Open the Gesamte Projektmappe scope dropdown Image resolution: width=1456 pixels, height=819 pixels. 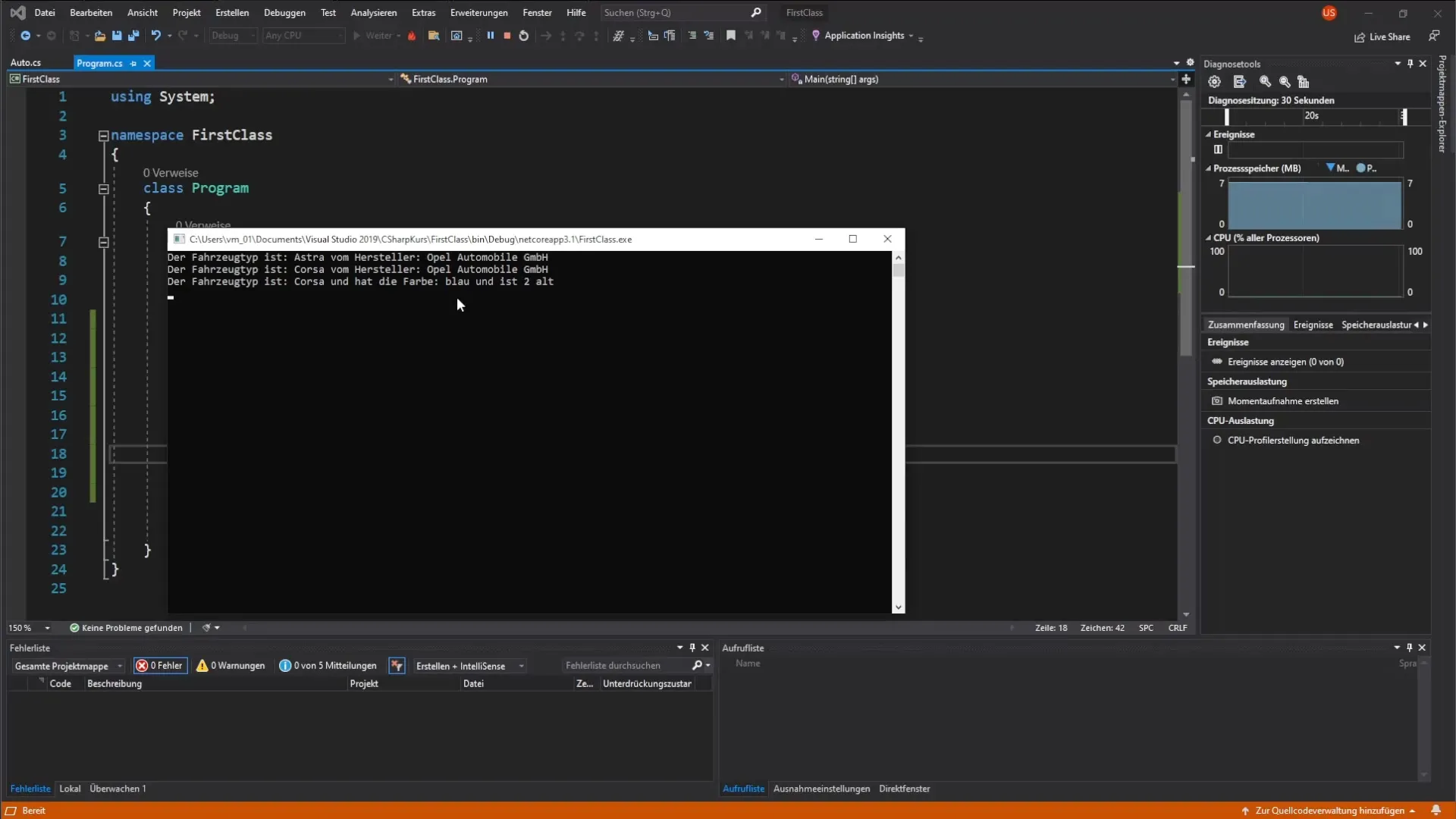[67, 666]
